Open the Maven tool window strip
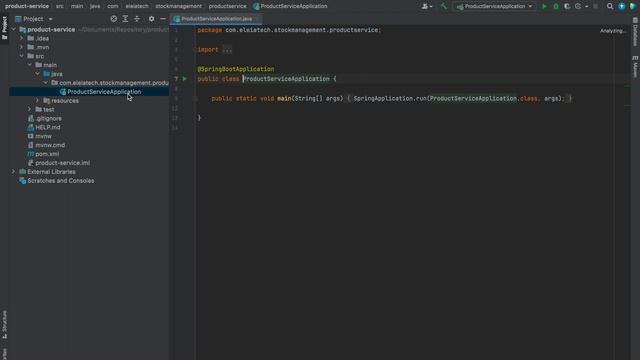The height and width of the screenshot is (360, 640). pos(635,67)
